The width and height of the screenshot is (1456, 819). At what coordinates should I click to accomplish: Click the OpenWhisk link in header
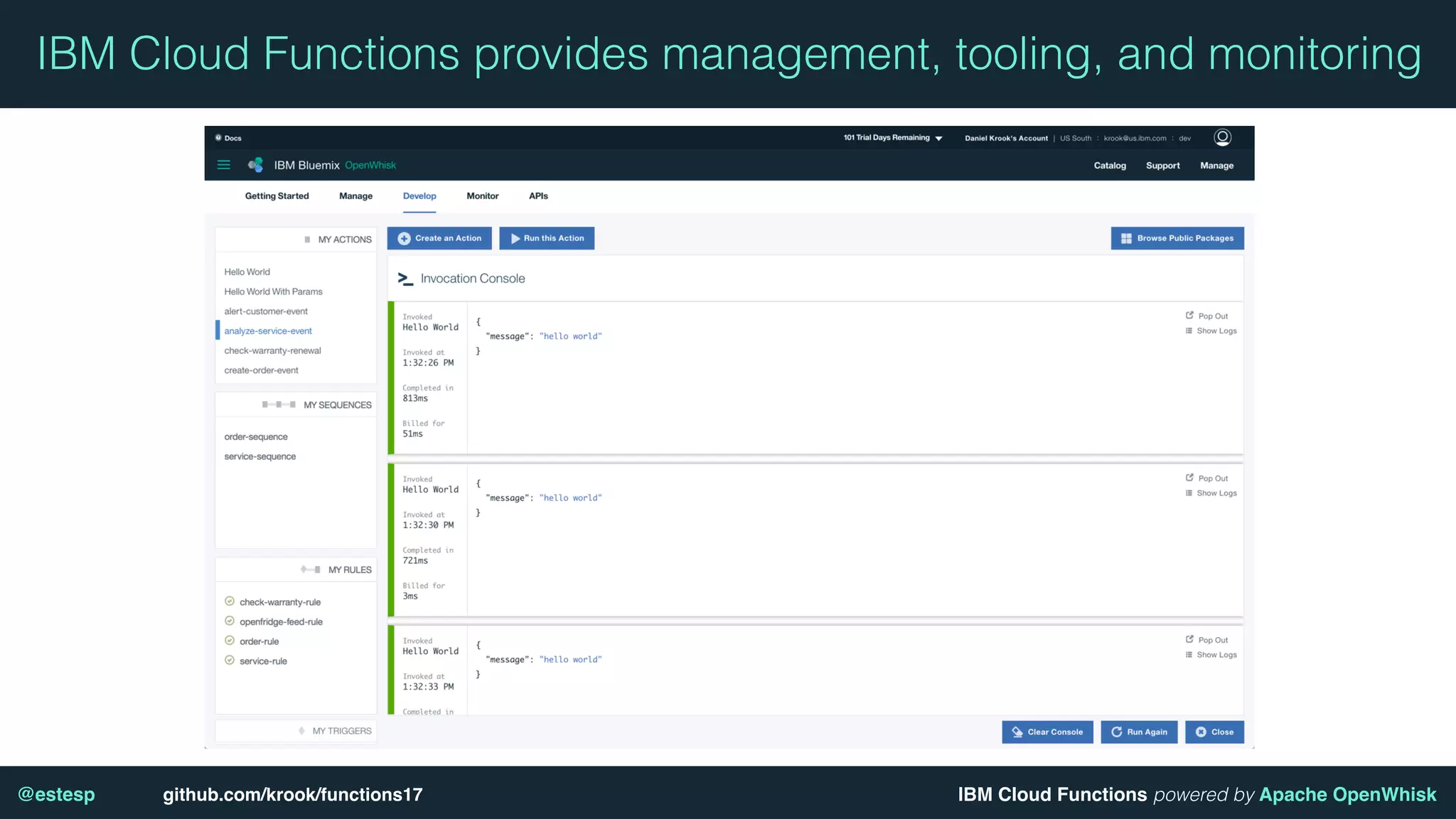click(370, 165)
